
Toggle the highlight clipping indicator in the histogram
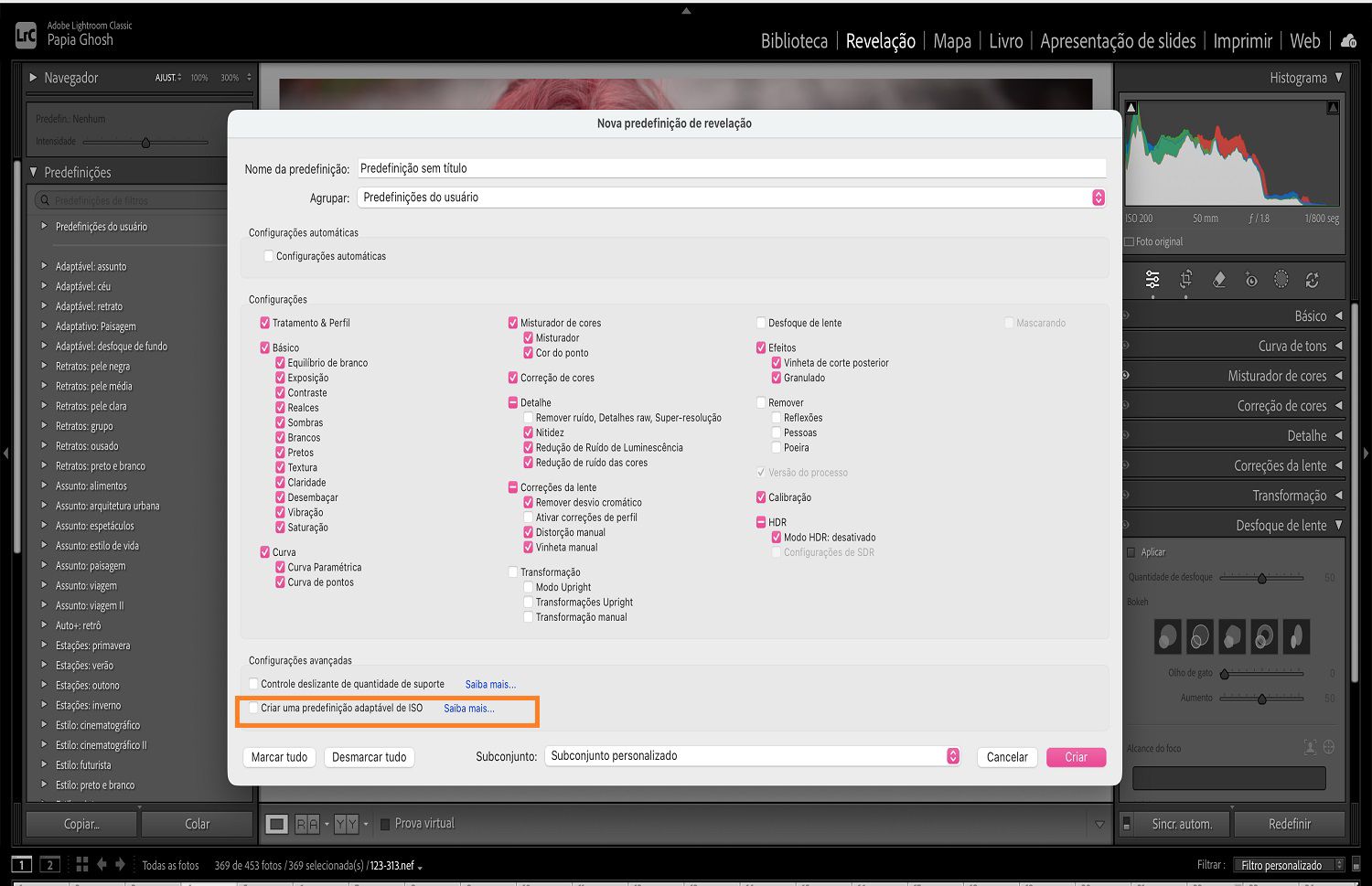pos(1333,108)
